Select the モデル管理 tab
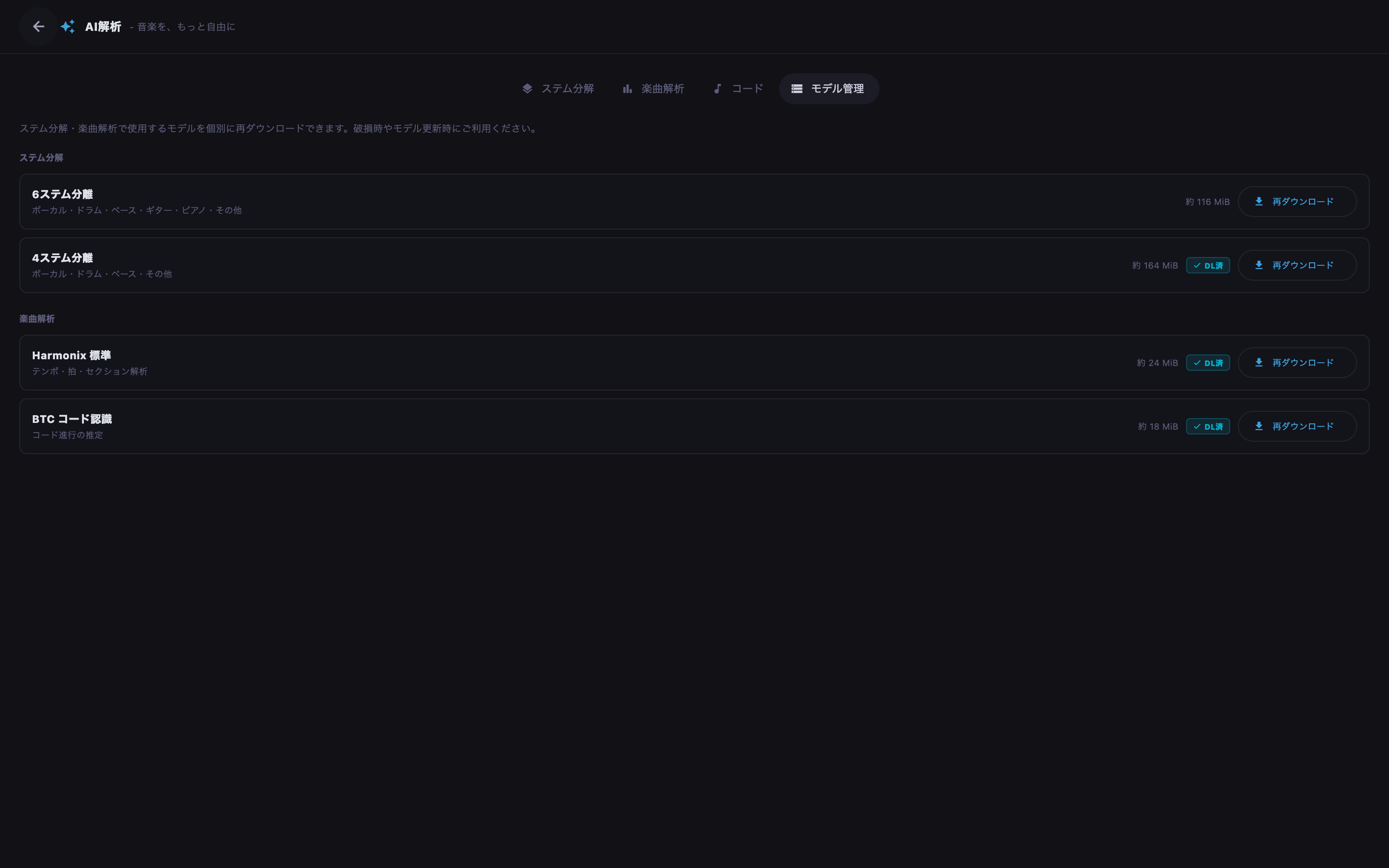 point(829,88)
